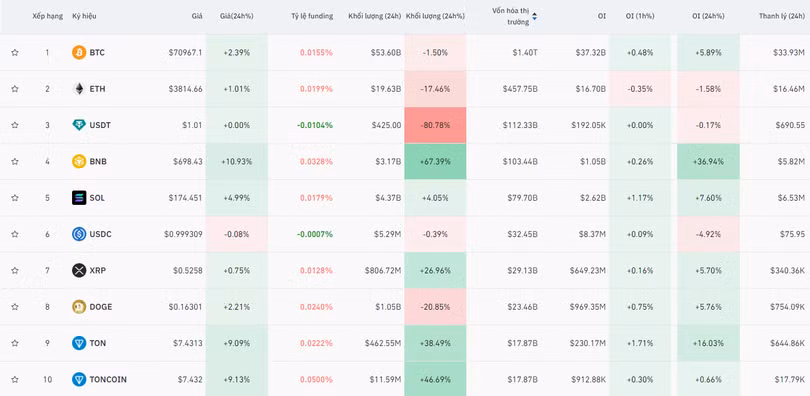This screenshot has height=396, width=810.
Task: Click funding rate 0.0500%
Action: 317,379
